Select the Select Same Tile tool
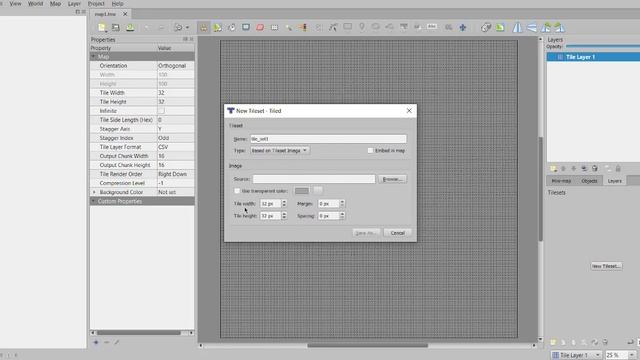The height and width of the screenshot is (360, 640). point(303,27)
